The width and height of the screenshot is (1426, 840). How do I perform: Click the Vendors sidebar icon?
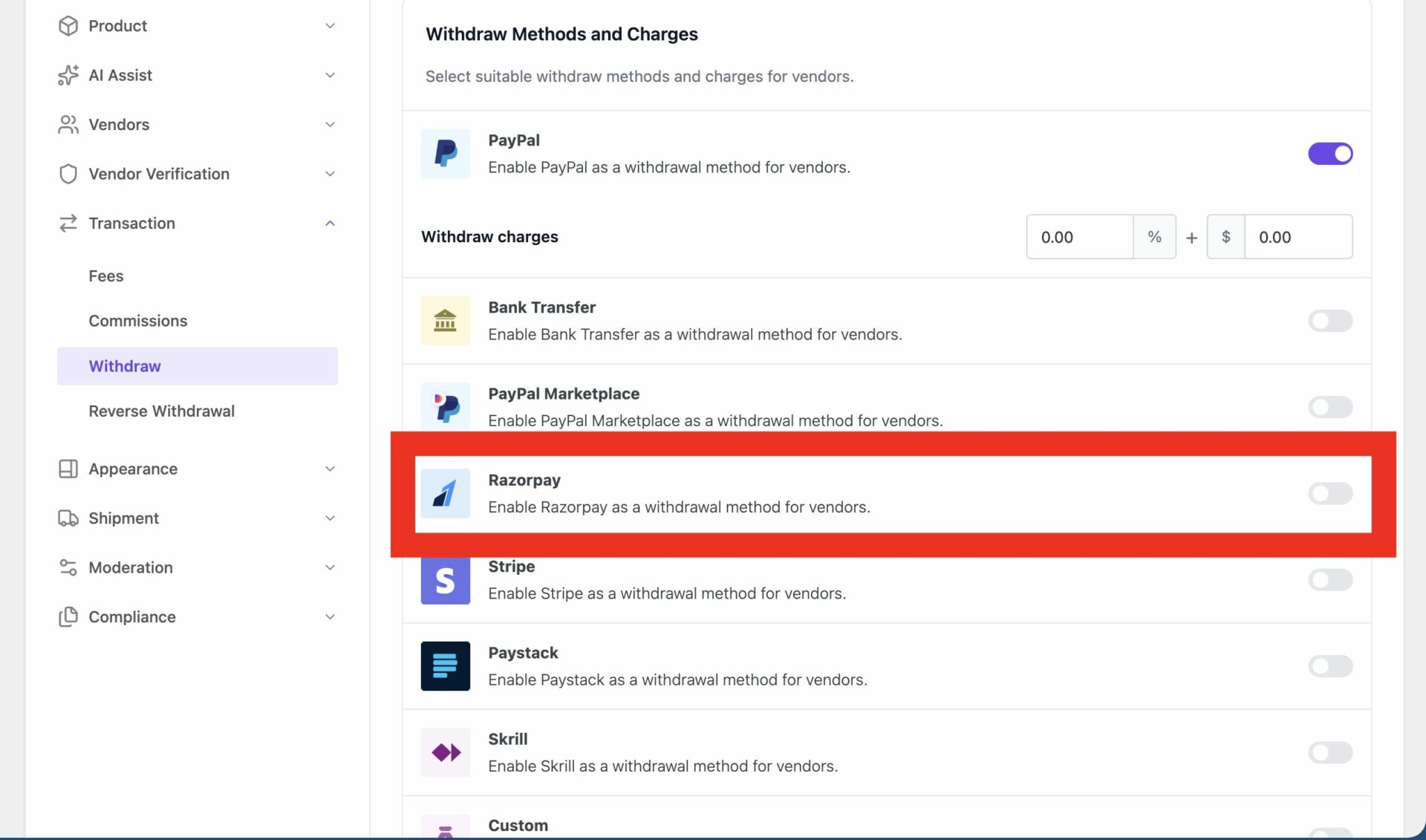(68, 124)
